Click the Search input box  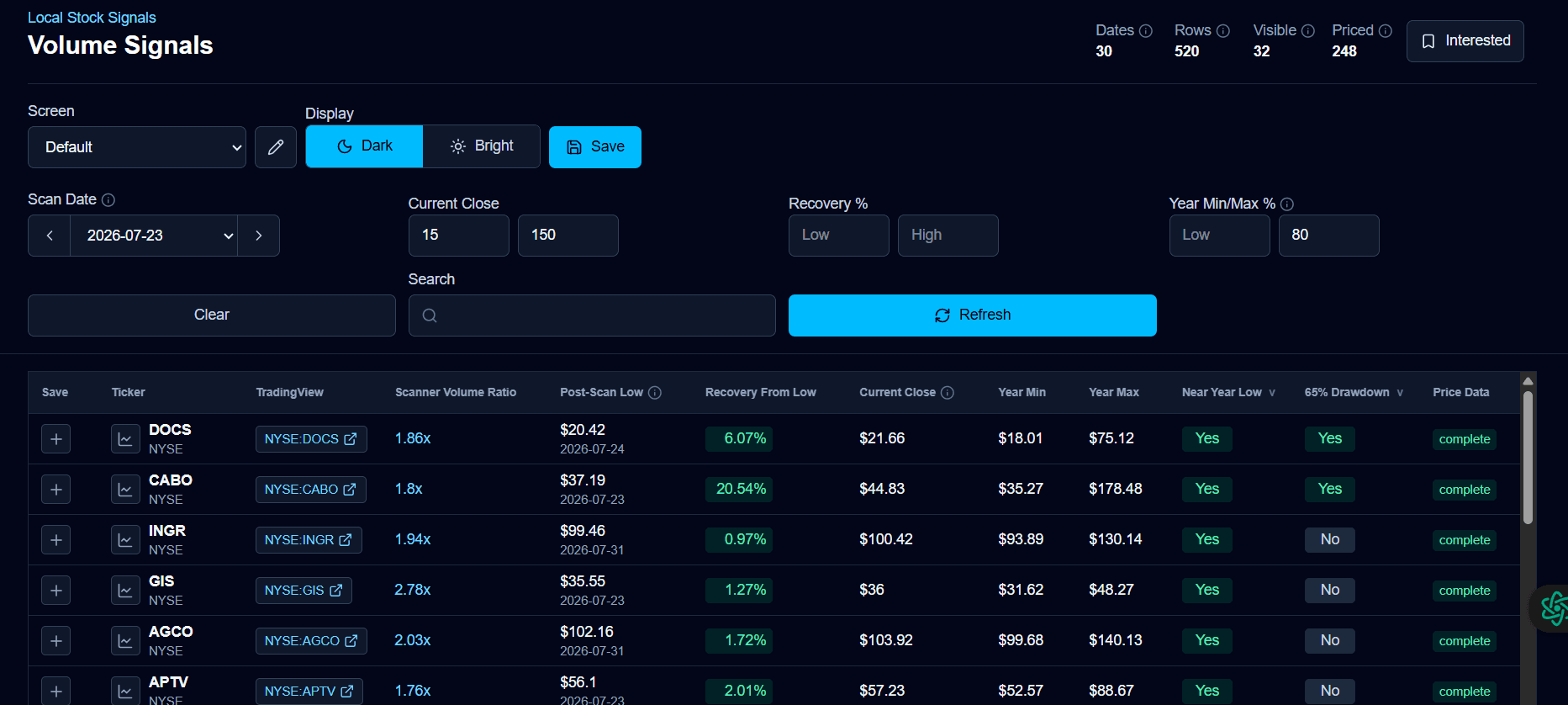pyautogui.click(x=592, y=315)
